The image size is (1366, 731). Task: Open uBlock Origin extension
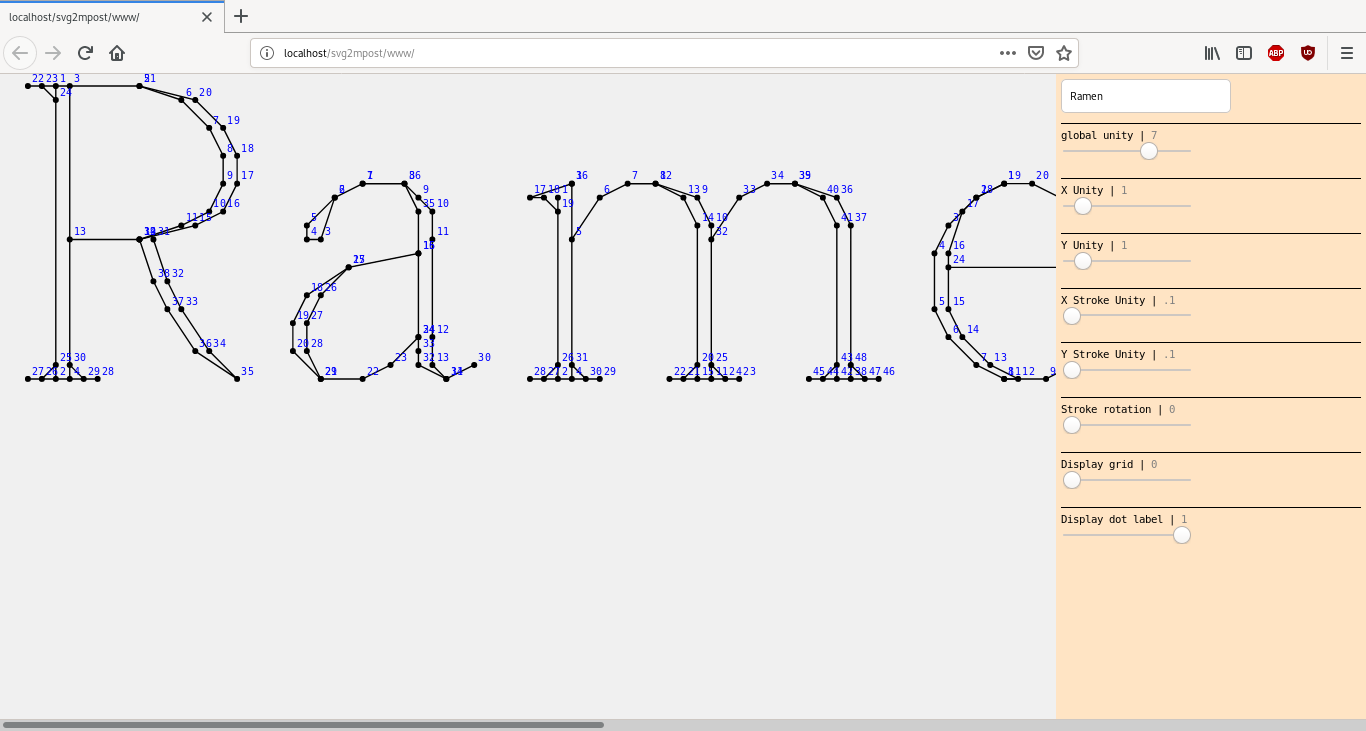tap(1308, 53)
